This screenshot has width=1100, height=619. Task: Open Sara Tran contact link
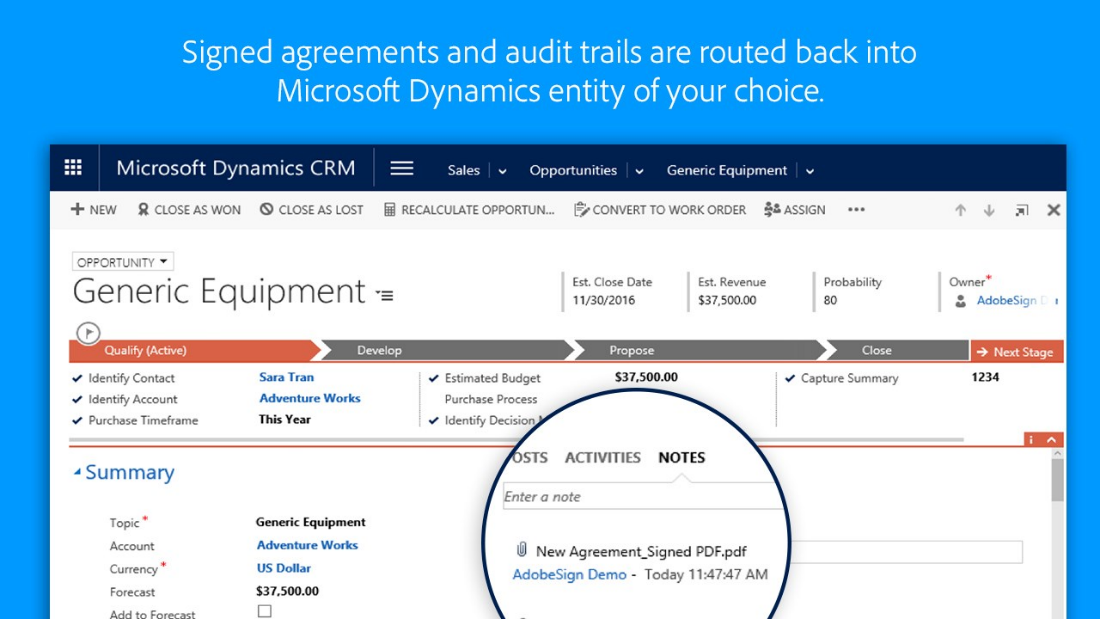pyautogui.click(x=286, y=377)
